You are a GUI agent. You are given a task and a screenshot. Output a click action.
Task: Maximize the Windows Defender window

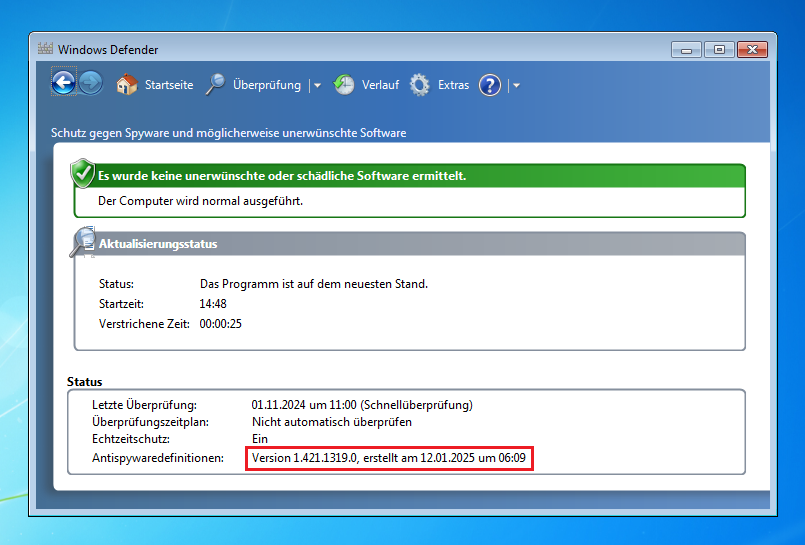click(x=719, y=50)
